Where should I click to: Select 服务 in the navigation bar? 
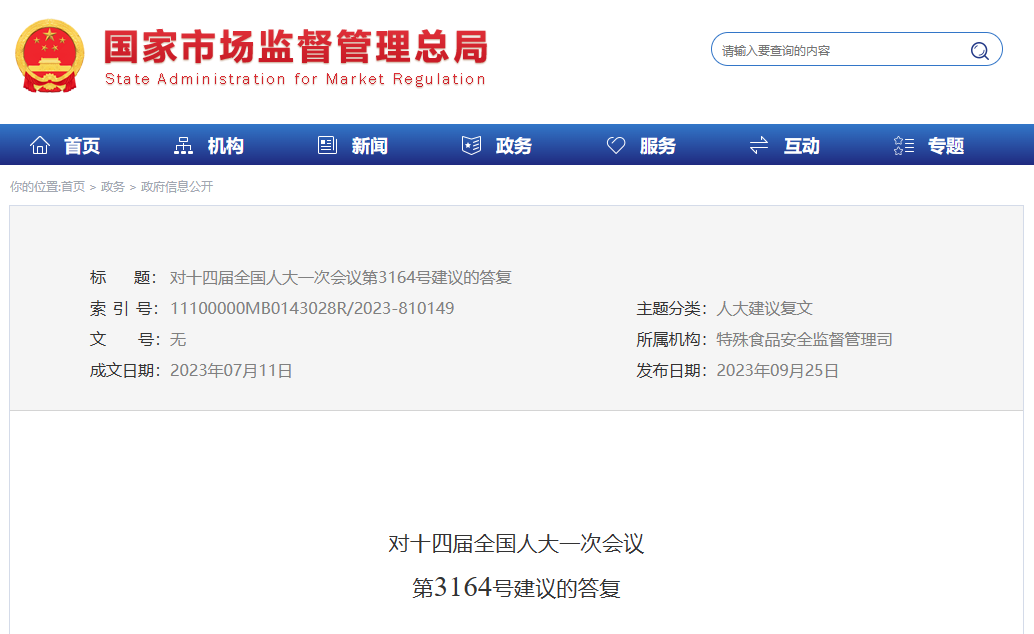(x=657, y=146)
